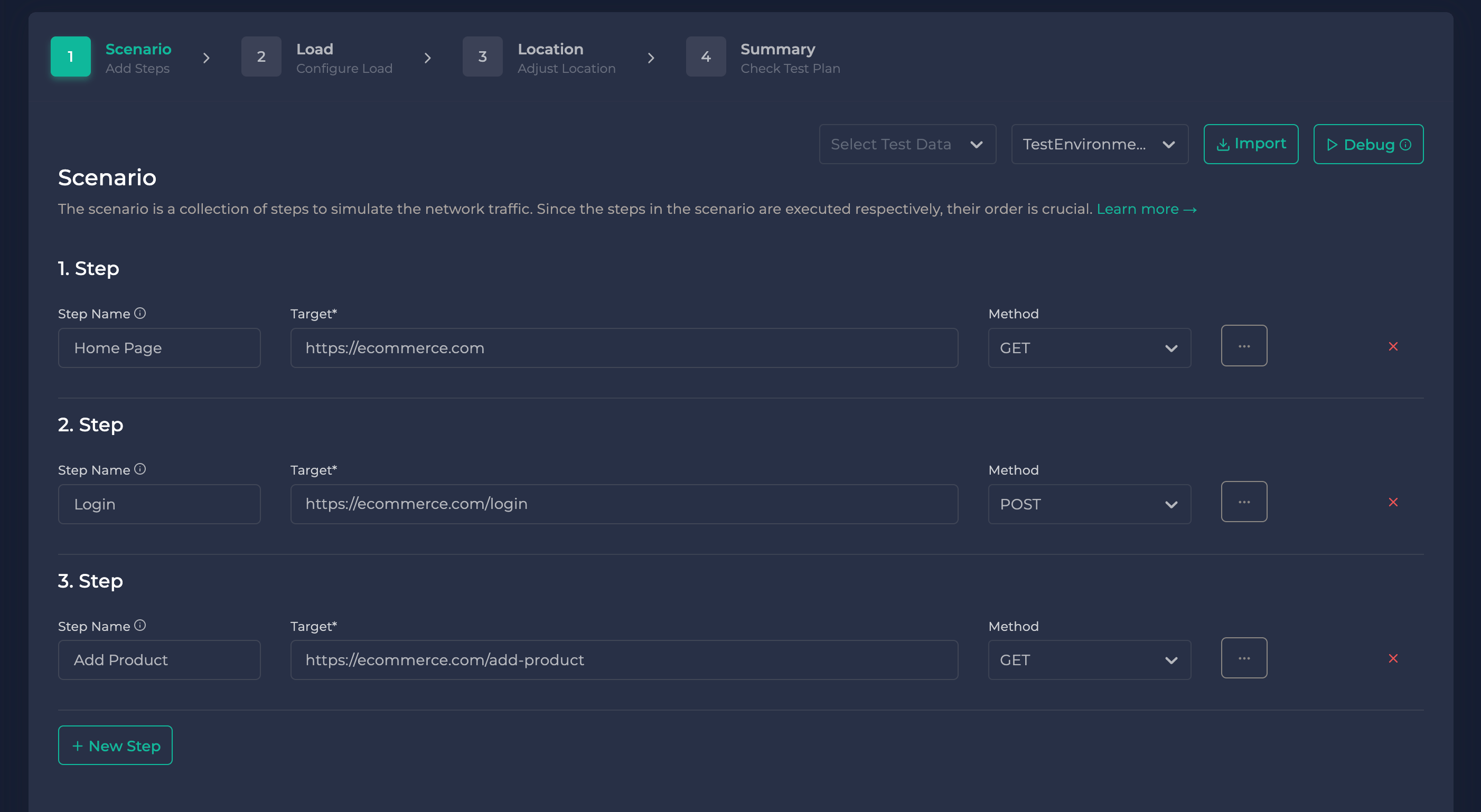This screenshot has height=812, width=1481.
Task: Open the Select Test Data dropdown
Action: coord(907,144)
